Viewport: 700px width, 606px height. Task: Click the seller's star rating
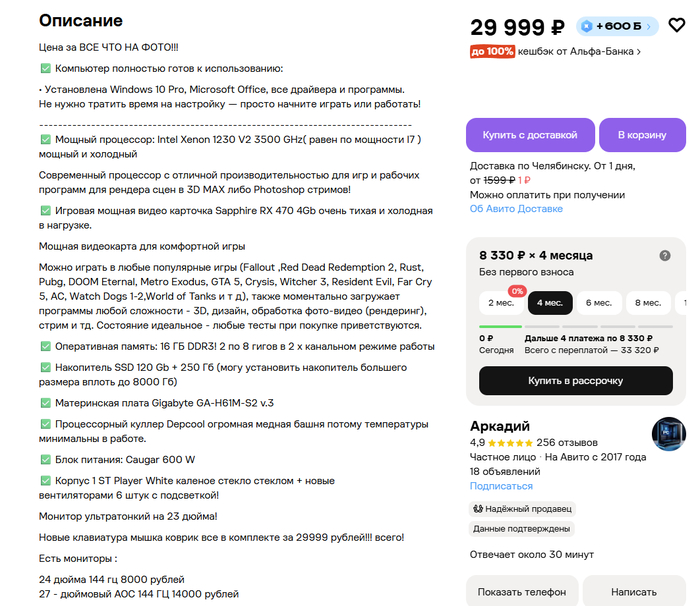(x=510, y=443)
